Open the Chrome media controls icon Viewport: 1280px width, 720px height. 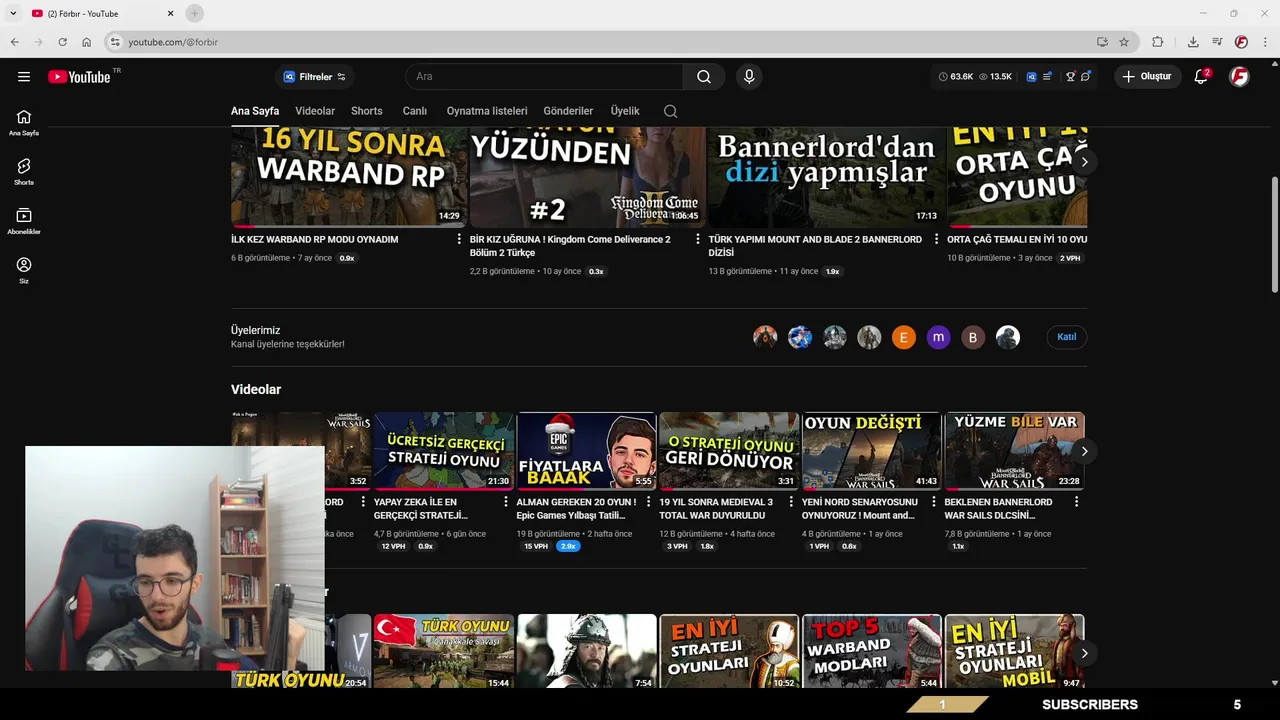1217,42
